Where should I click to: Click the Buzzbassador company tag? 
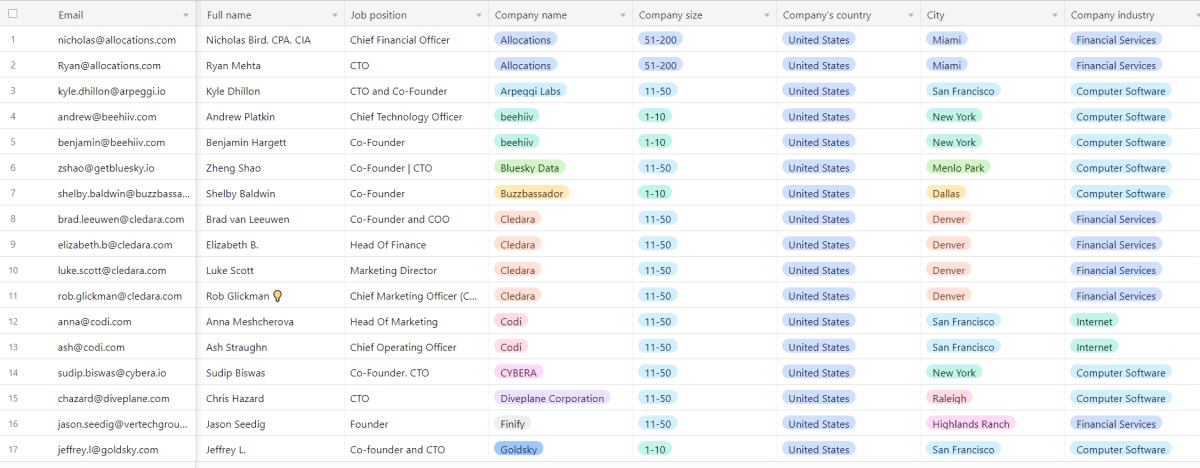pyautogui.click(x=532, y=194)
